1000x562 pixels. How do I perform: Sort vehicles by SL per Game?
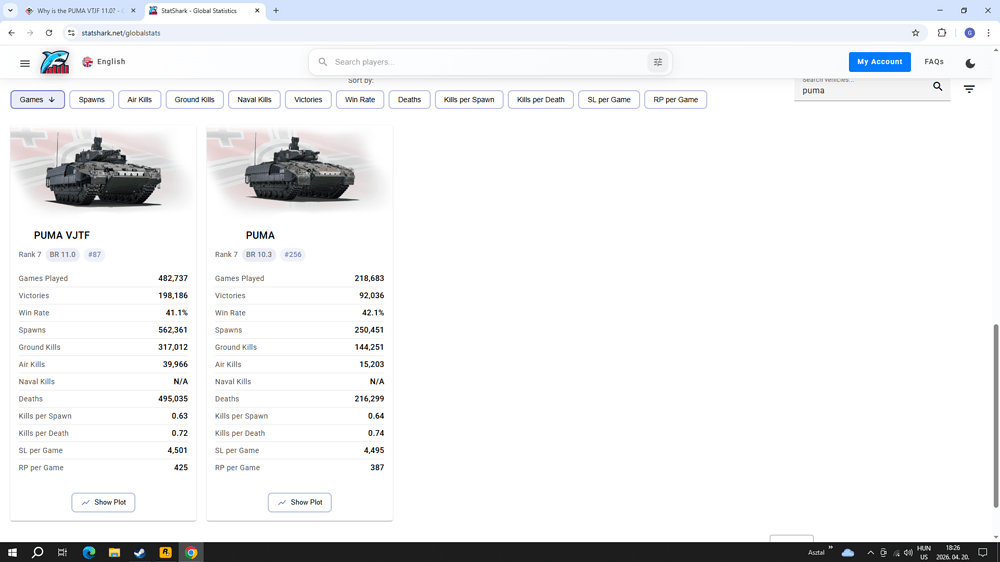point(608,100)
